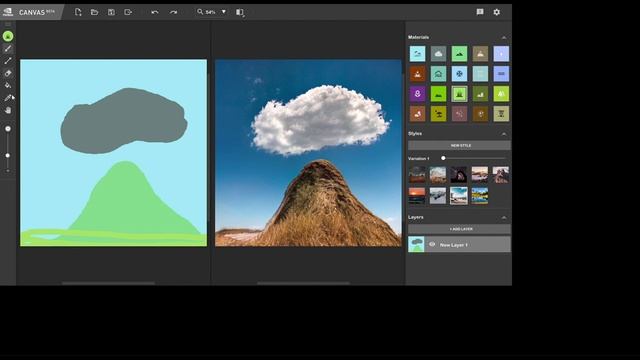Open a file with the folder icon
This screenshot has width=640, height=360.
[x=94, y=12]
